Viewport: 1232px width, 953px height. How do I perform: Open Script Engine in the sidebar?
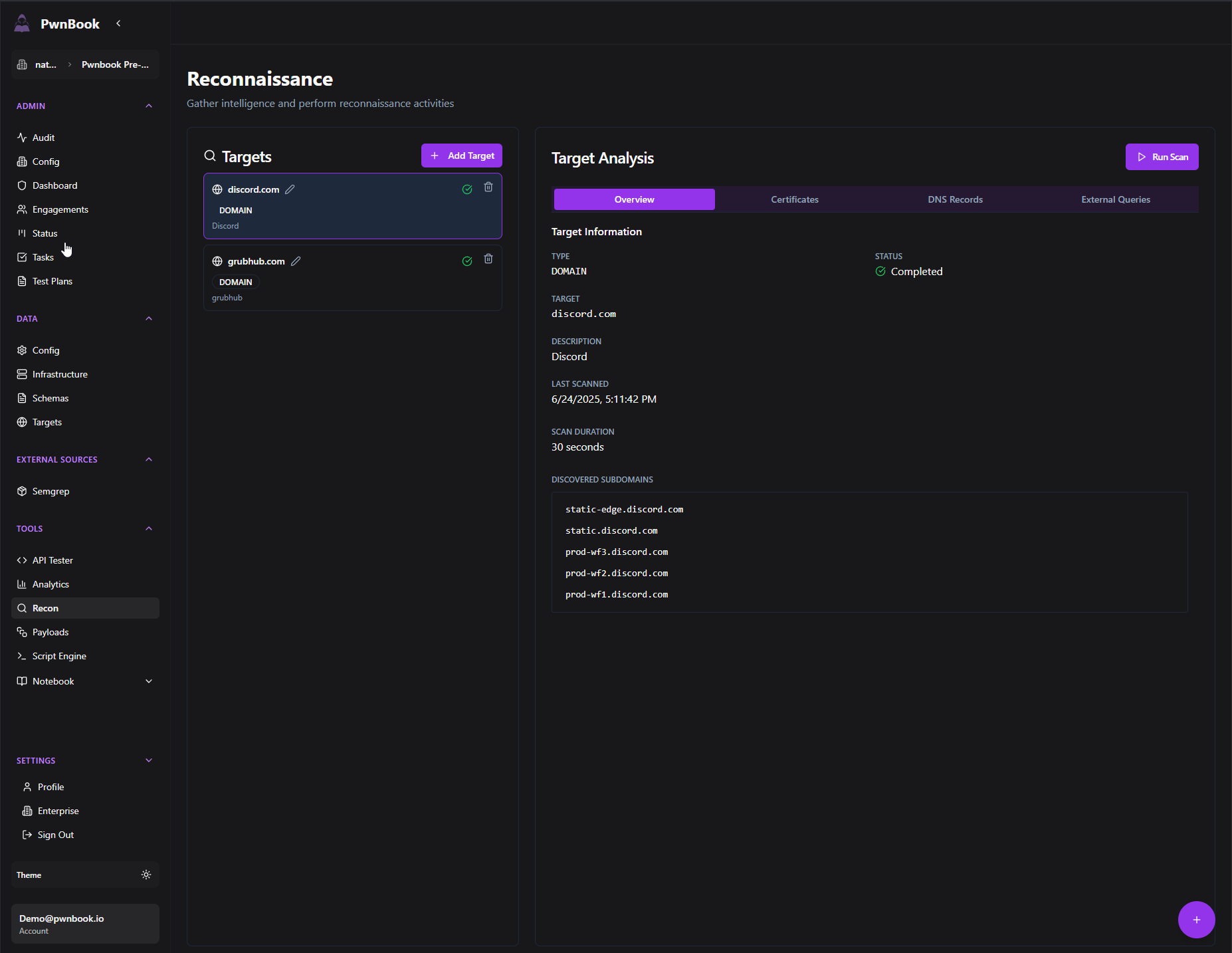coord(85,656)
